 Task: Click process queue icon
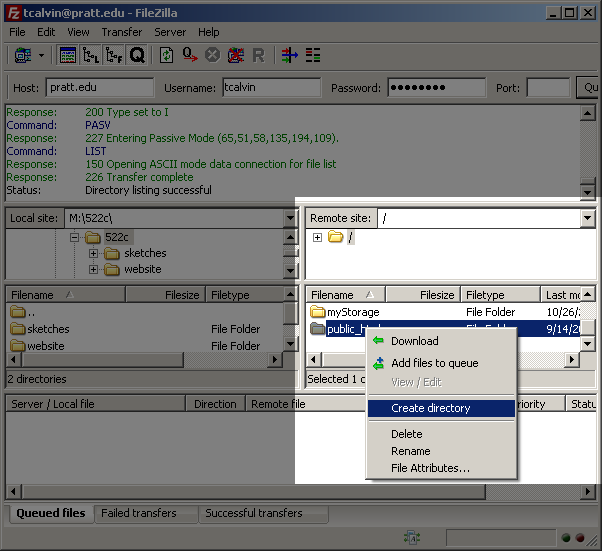(190, 56)
